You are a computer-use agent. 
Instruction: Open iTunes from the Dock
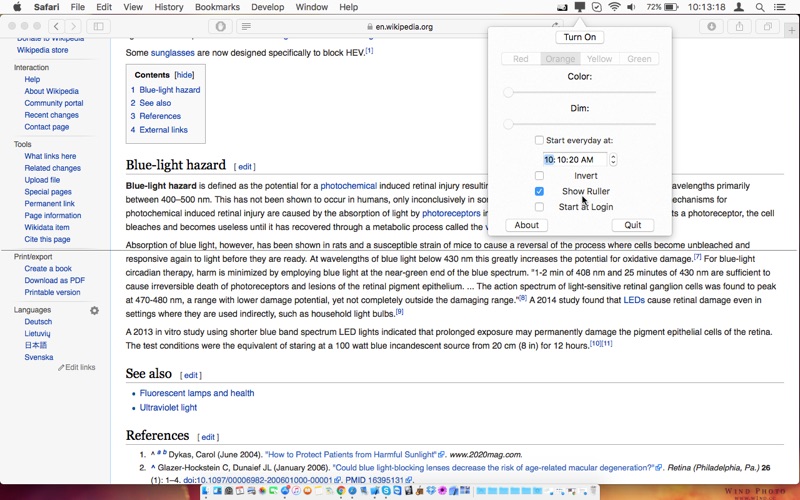click(296, 491)
